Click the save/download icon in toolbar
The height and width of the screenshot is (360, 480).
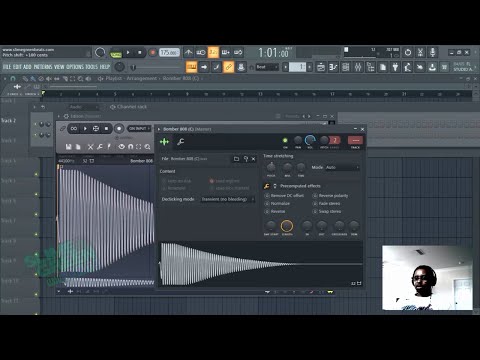(432, 67)
